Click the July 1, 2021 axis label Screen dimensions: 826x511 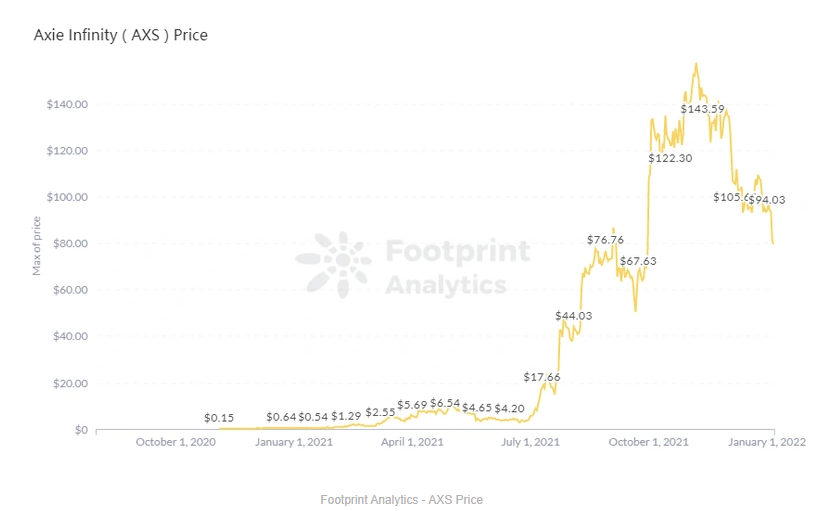click(x=530, y=442)
